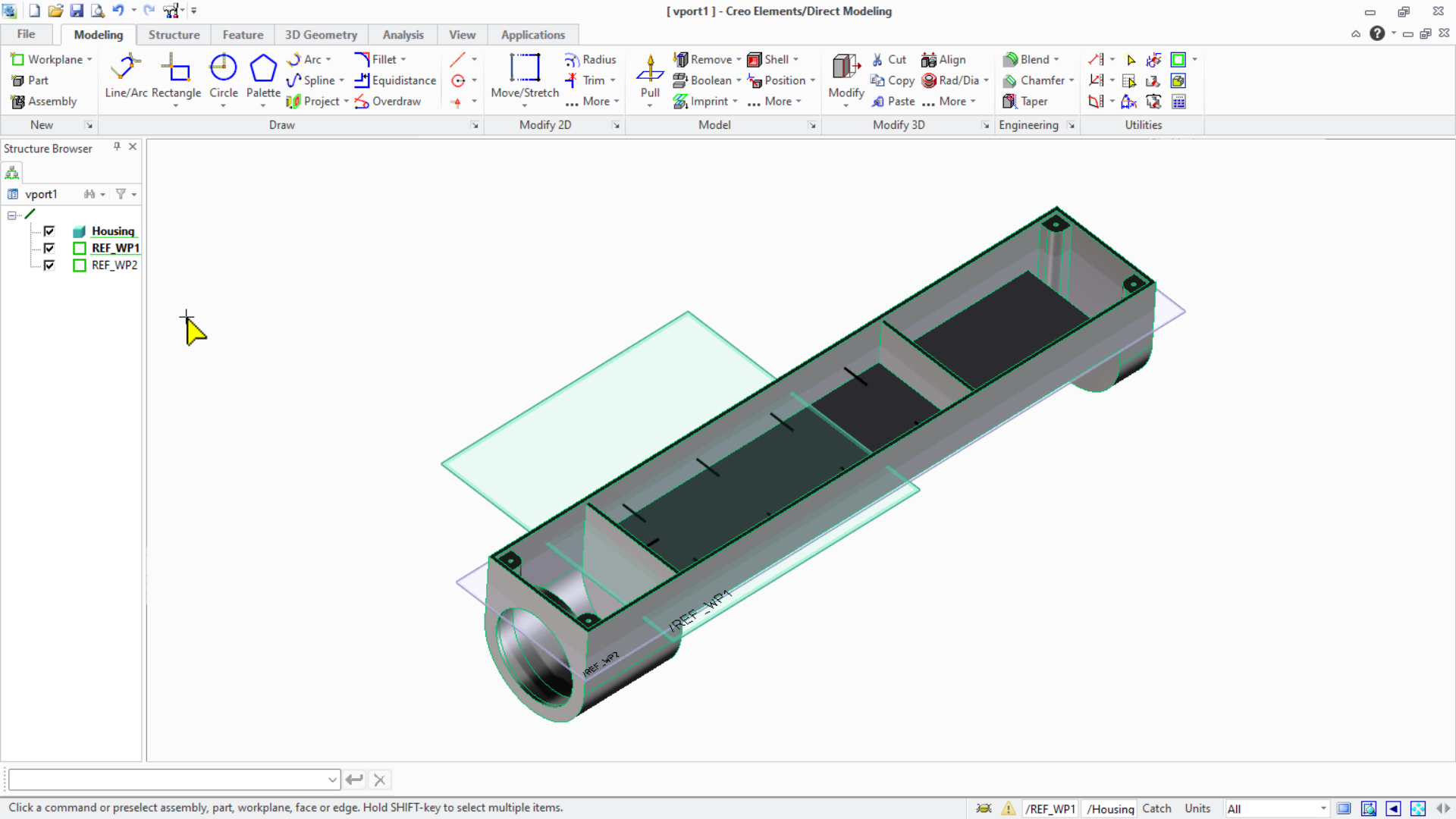Close the Structure Browser panel
1456x819 pixels.
tap(133, 147)
